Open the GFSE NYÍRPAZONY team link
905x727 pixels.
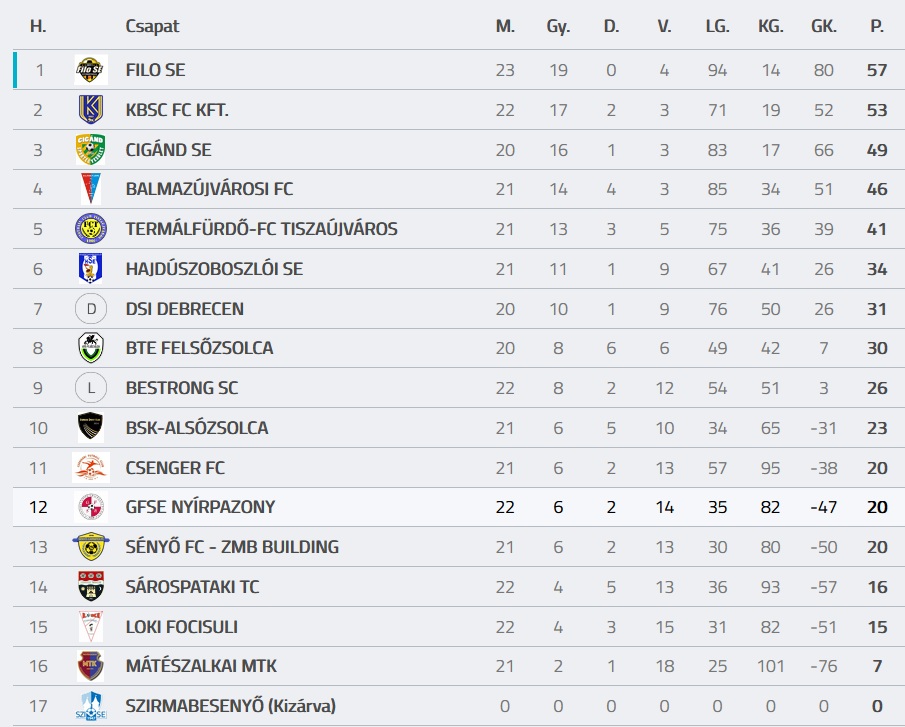[200, 508]
